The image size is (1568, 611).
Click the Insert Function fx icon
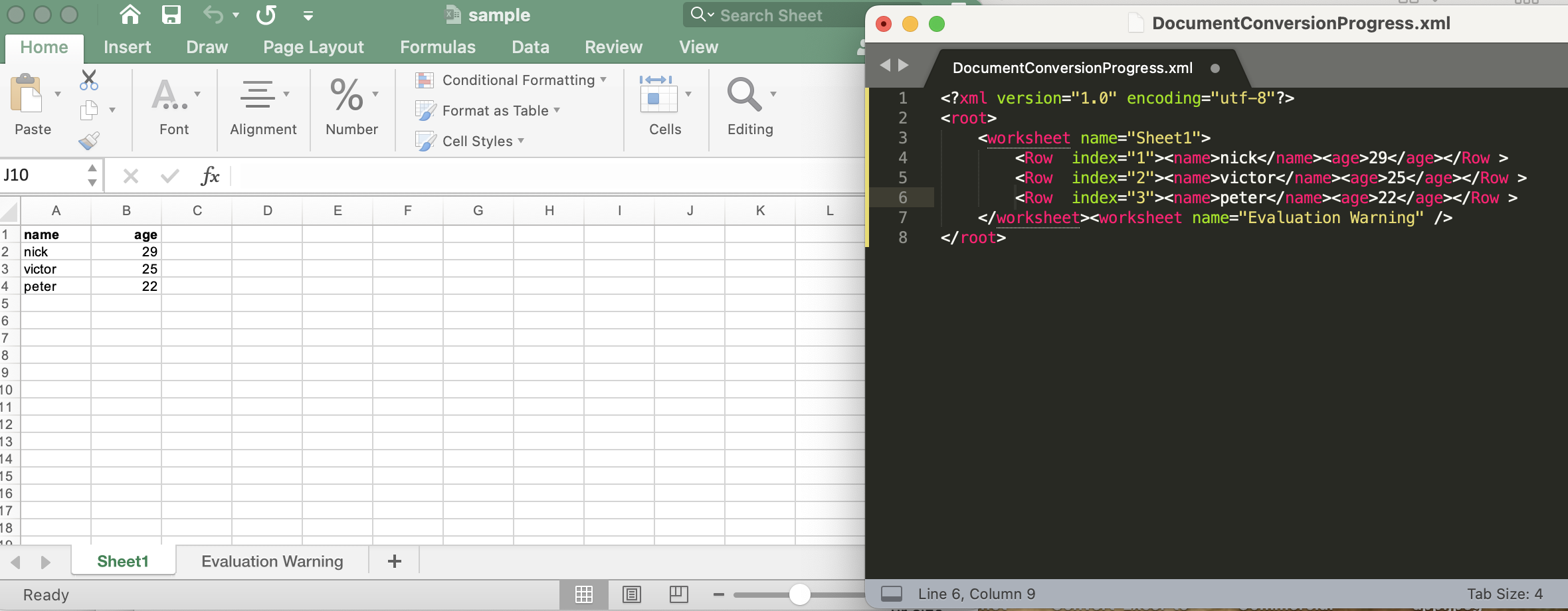[210, 175]
